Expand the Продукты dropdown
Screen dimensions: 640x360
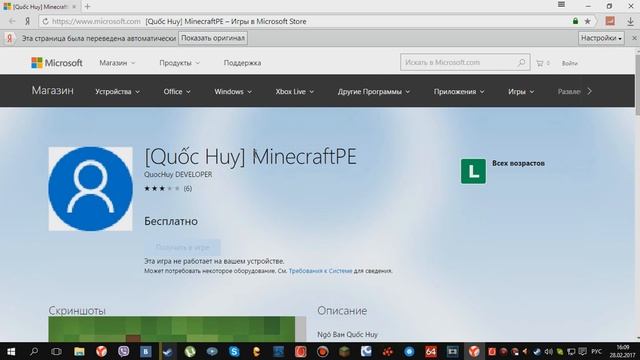coord(179,63)
